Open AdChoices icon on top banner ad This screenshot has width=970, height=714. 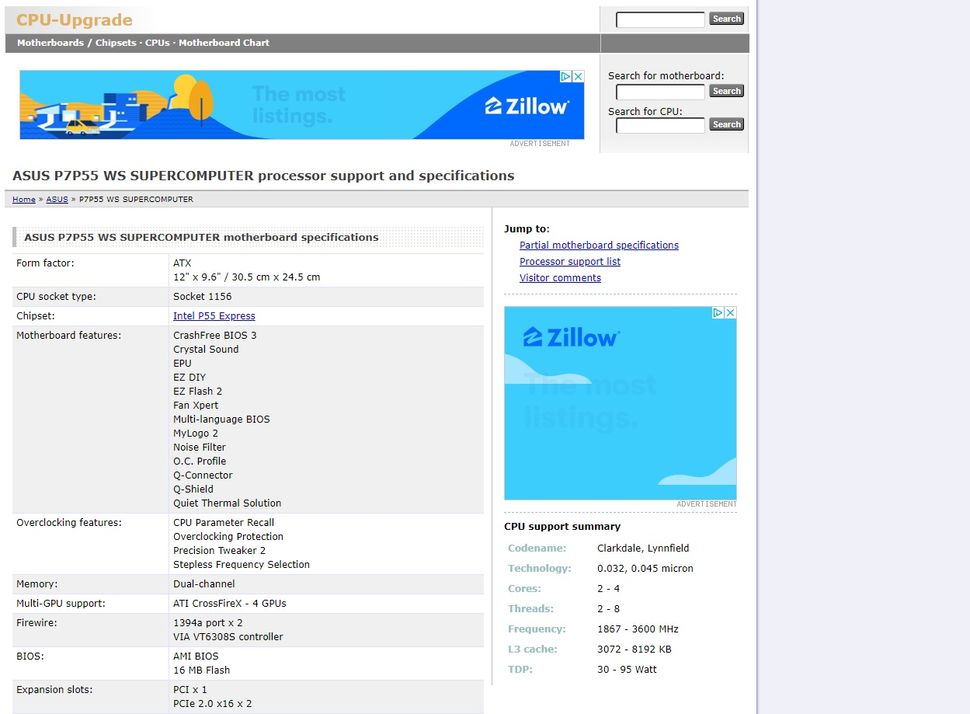[x=566, y=76]
